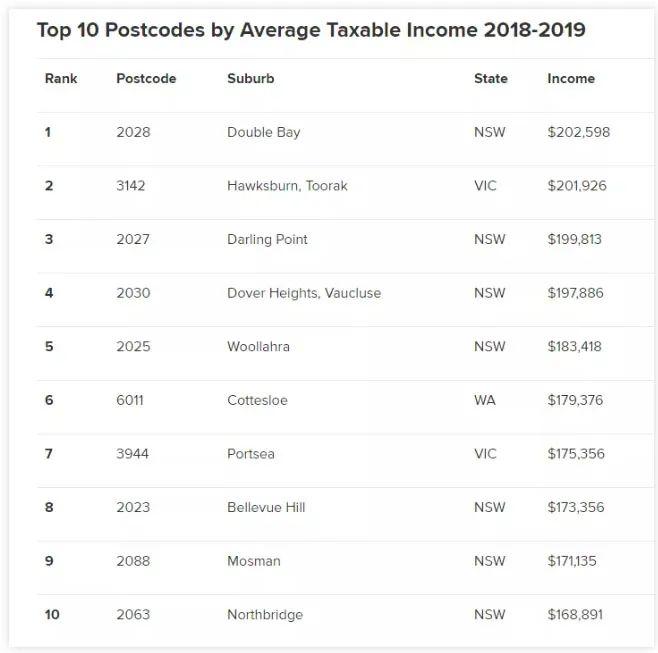Click the Northbridge suburb cell

(264, 614)
